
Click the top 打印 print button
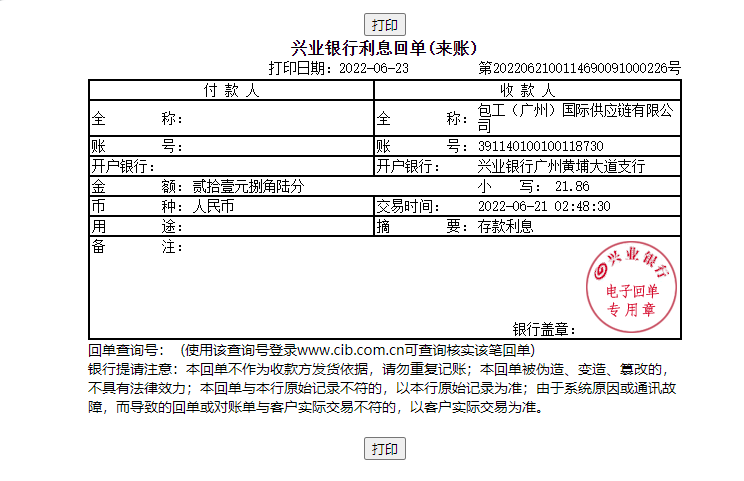click(x=384, y=25)
